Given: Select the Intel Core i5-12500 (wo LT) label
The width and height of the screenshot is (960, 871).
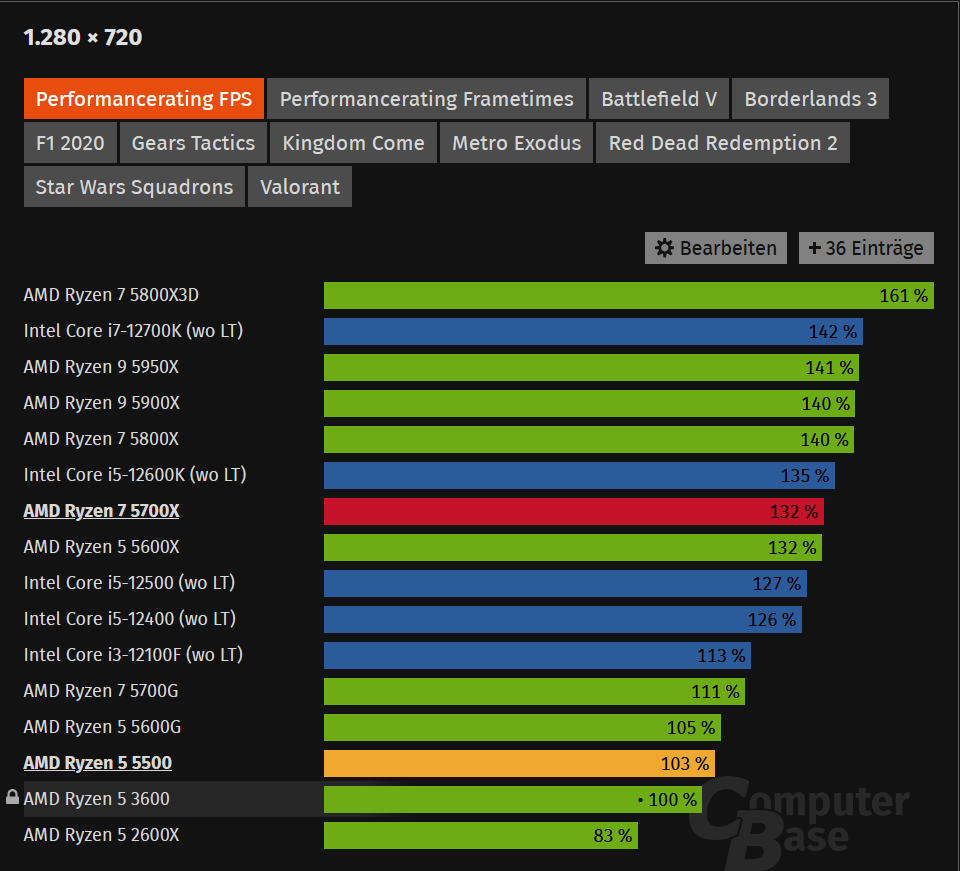Looking at the screenshot, I should 130,583.
